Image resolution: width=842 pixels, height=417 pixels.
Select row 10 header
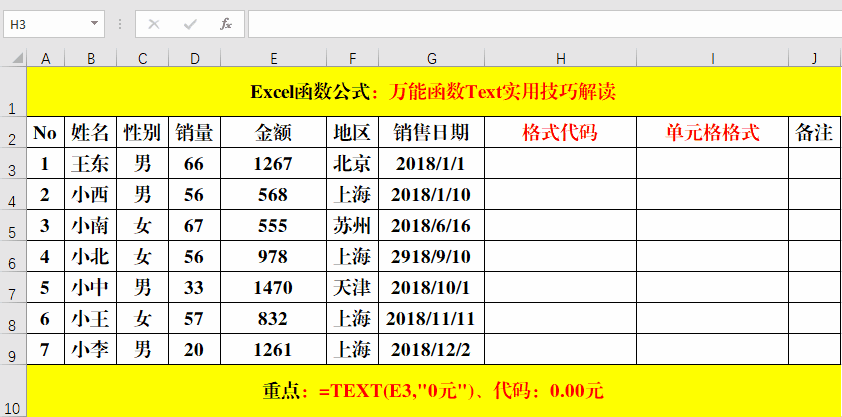[13, 391]
